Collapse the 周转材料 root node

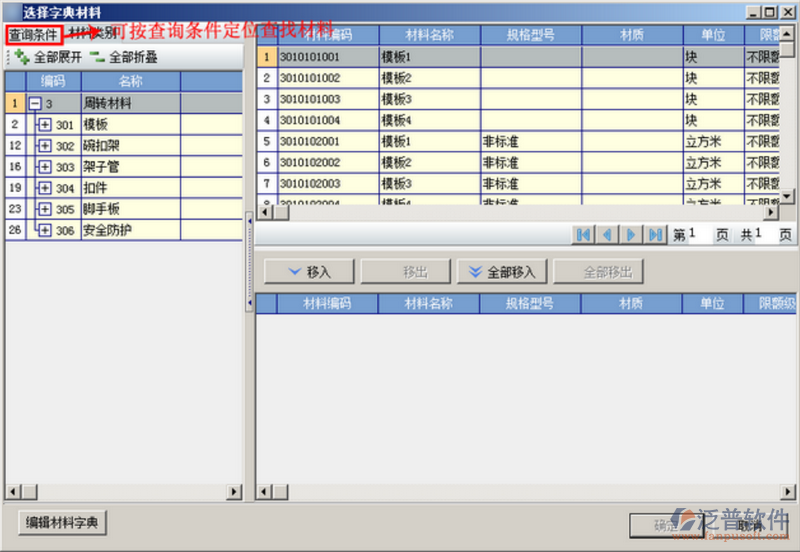[x=35, y=104]
